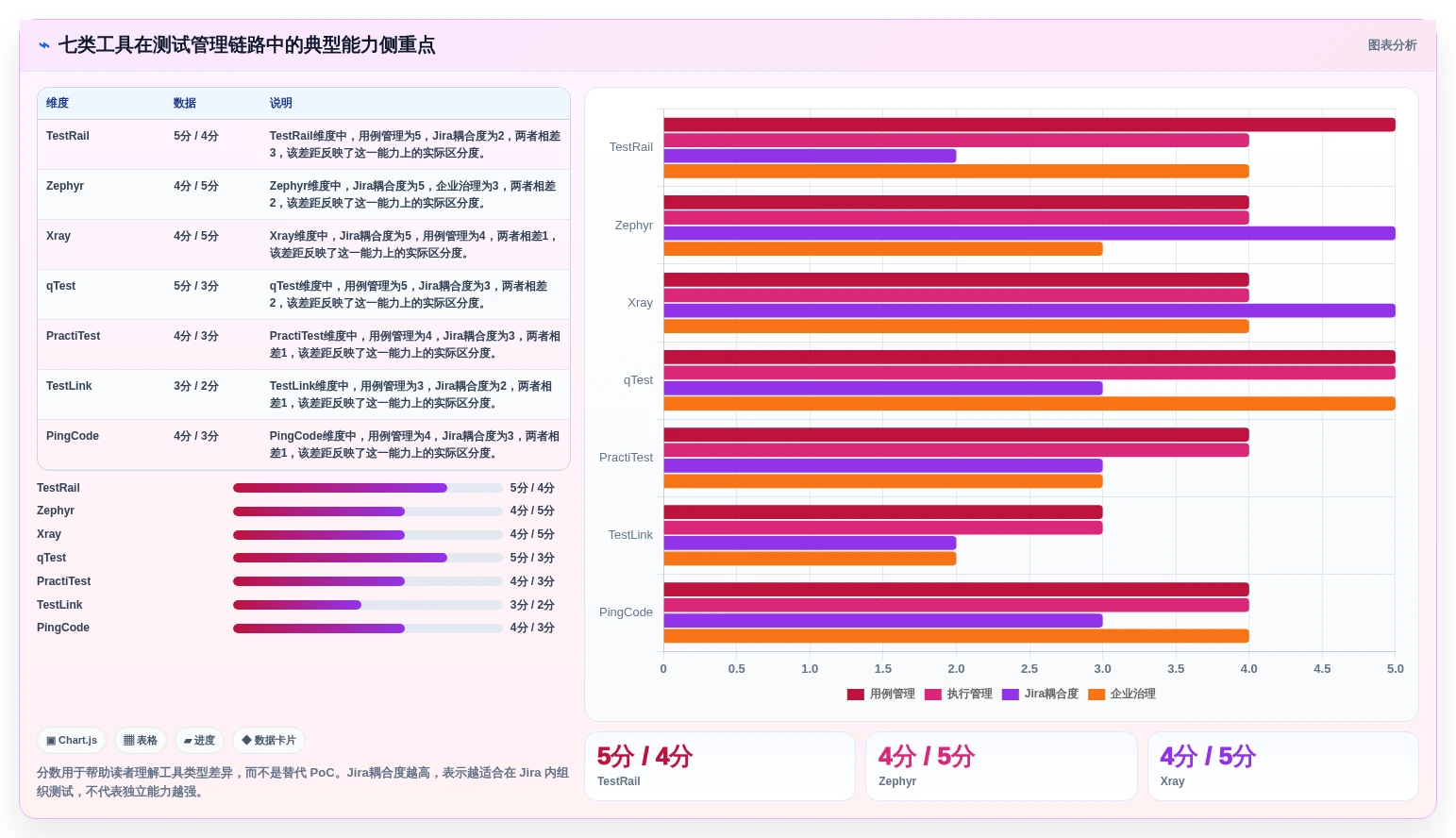Viewport: 1456px width, 838px height.
Task: Toggle 企业治理 legend color swatch
Action: [x=1096, y=695]
